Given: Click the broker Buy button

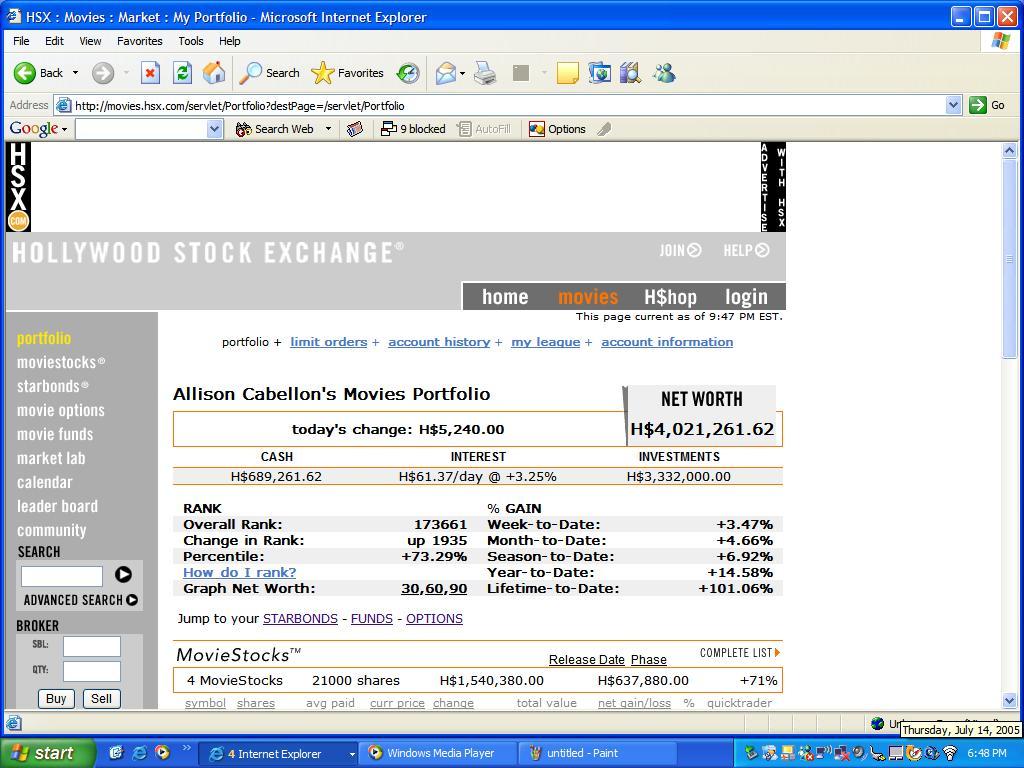Looking at the screenshot, I should coord(56,699).
